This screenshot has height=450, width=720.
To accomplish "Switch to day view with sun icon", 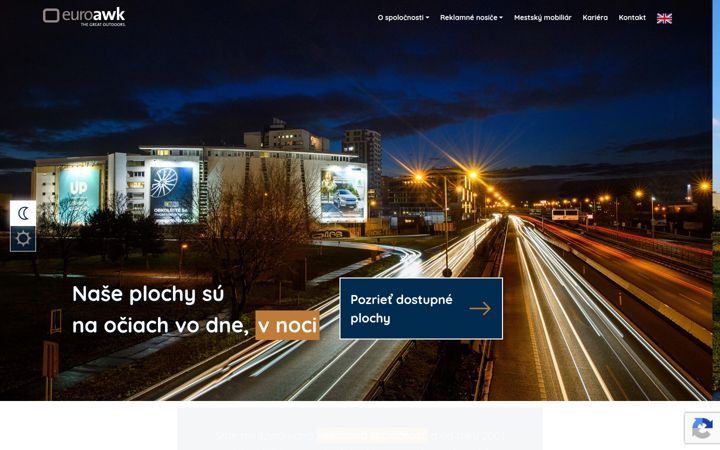I will click(x=23, y=239).
